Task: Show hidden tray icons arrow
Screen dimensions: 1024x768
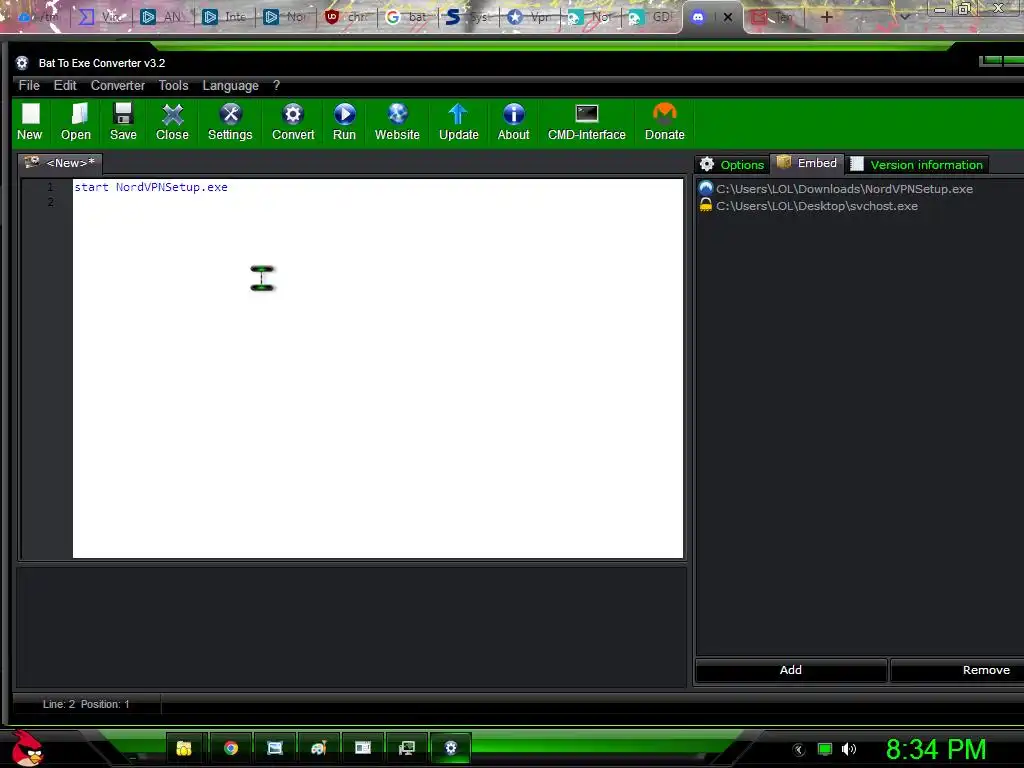Action: tap(799, 750)
